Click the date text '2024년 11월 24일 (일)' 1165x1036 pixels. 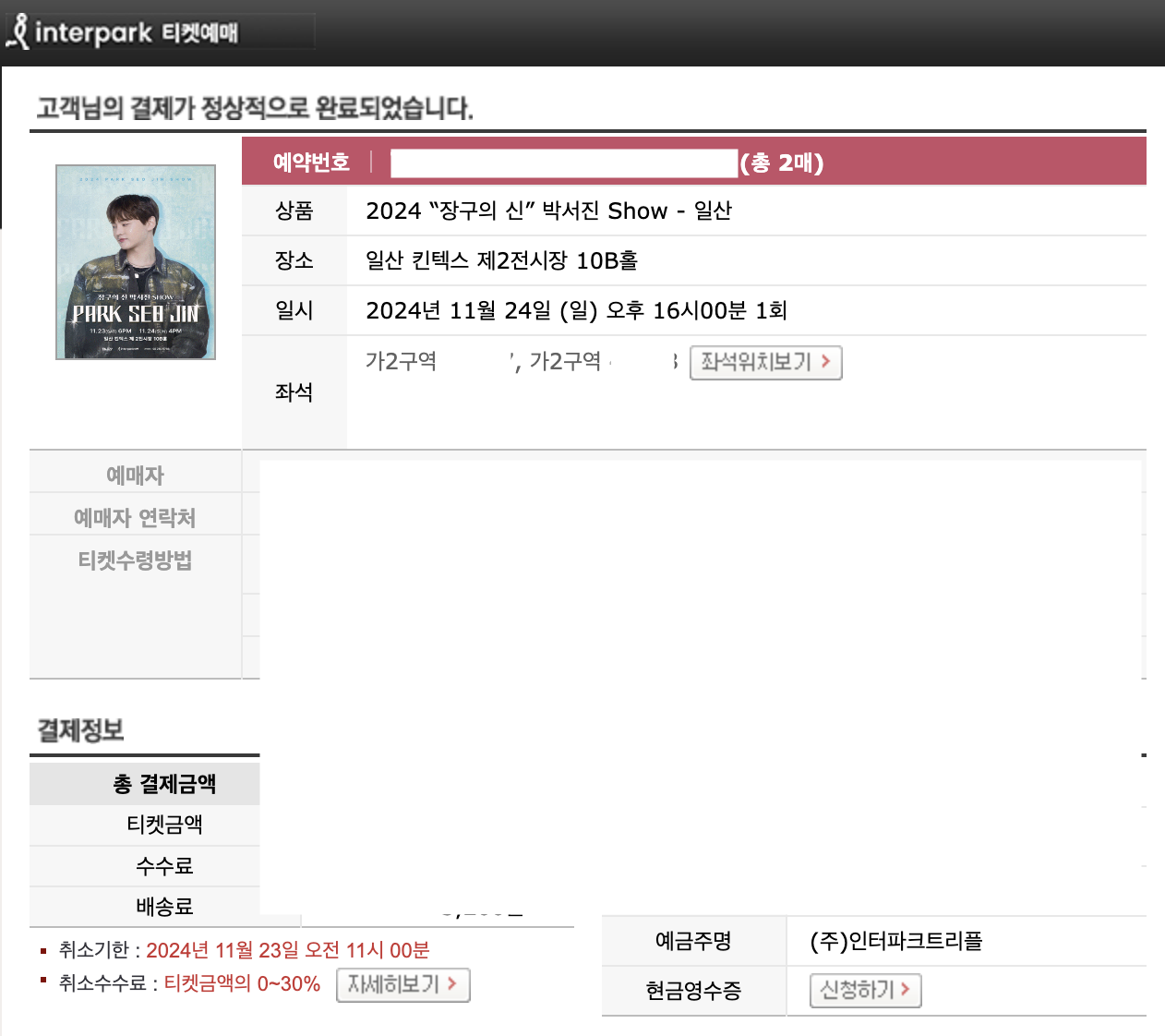482,311
